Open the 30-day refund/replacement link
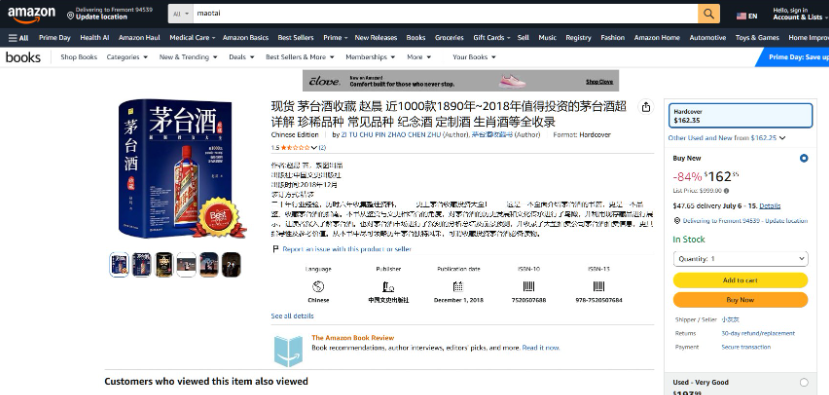Image resolution: width=829 pixels, height=395 pixels. [758, 333]
